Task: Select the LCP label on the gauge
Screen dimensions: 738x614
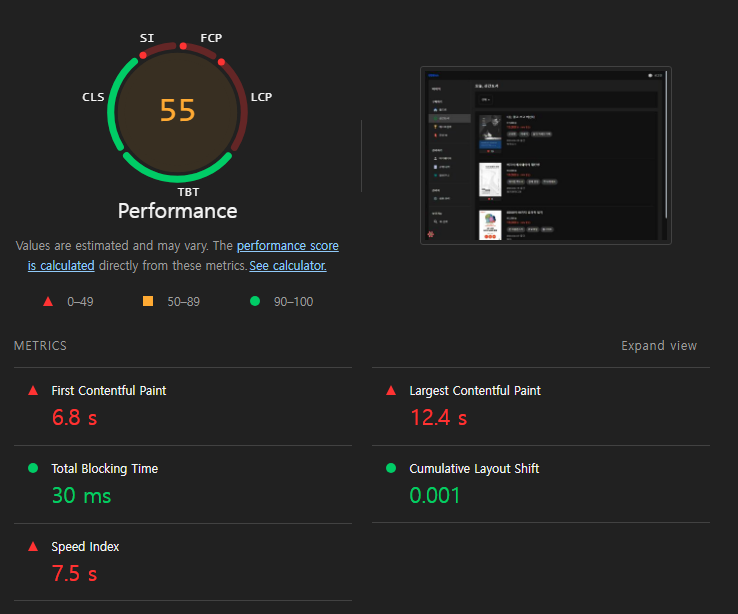Action: [261, 97]
